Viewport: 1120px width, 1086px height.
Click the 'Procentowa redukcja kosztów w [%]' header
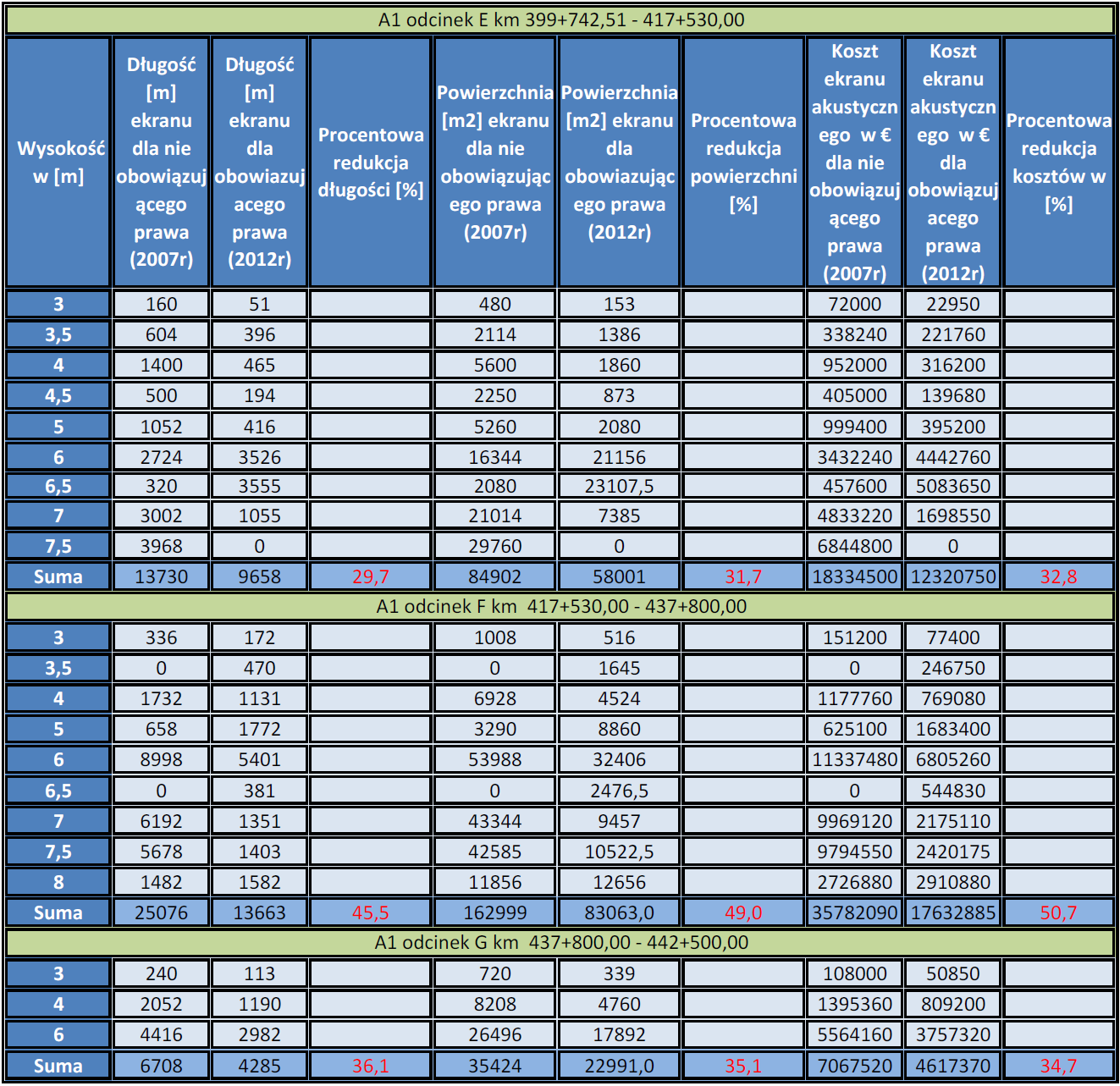tap(1058, 163)
